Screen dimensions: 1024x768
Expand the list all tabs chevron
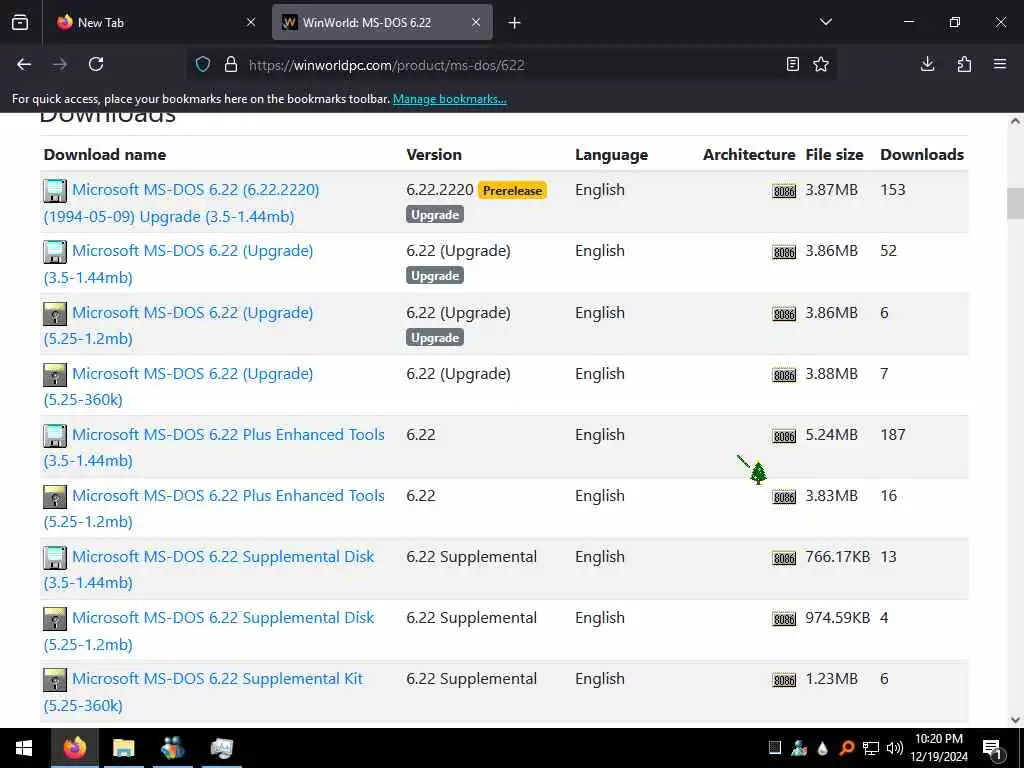825,22
